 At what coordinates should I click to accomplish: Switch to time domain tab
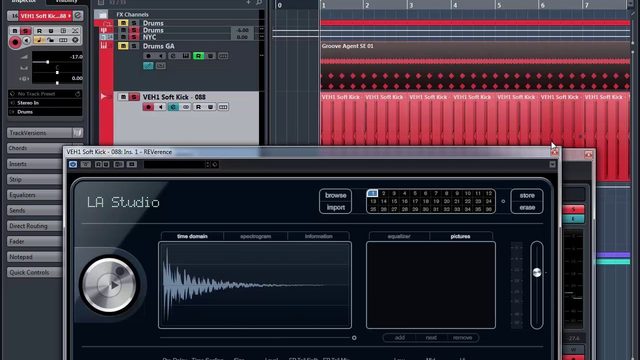[x=192, y=236]
